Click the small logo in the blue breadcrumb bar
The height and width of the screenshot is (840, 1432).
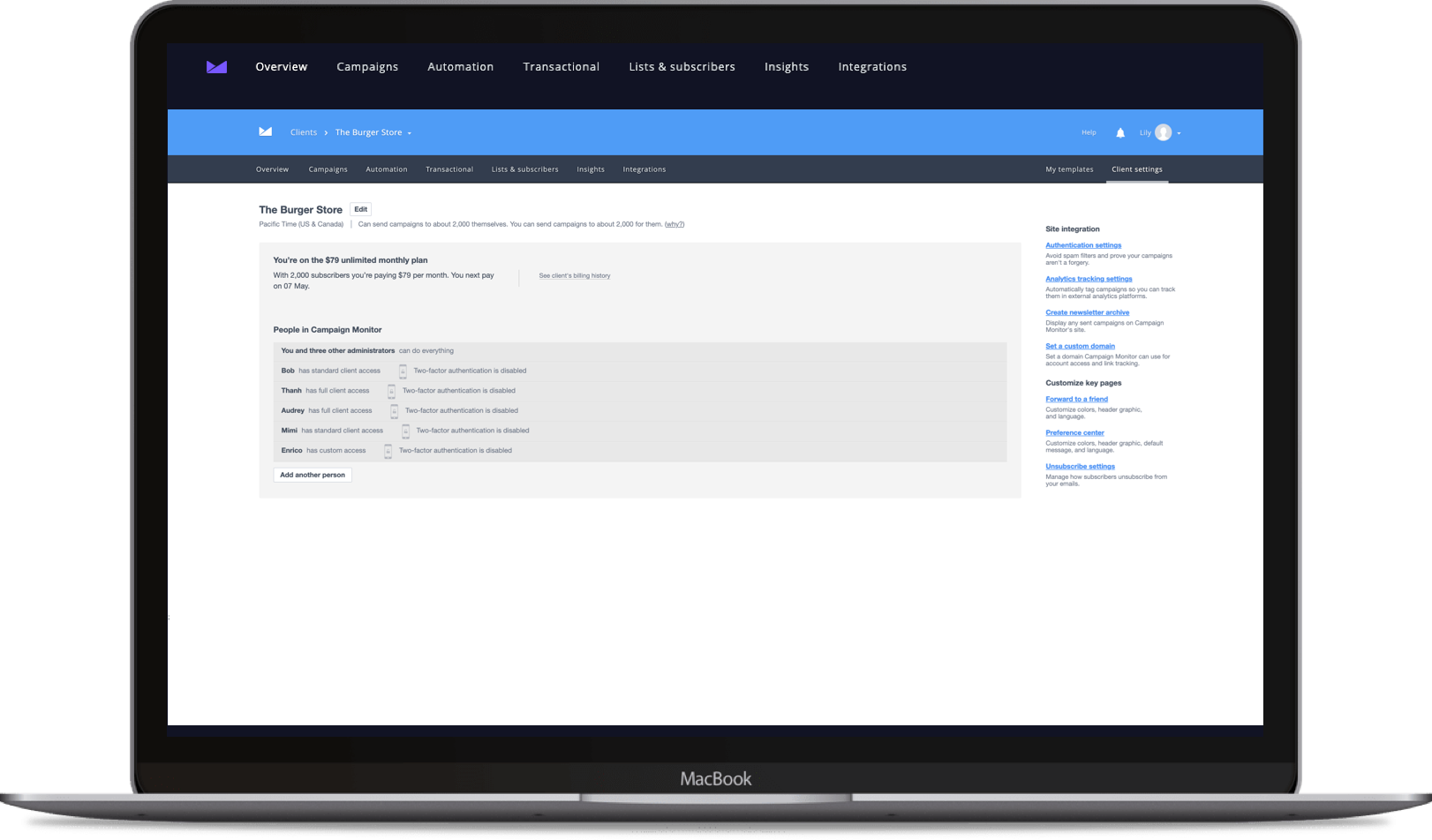265,131
